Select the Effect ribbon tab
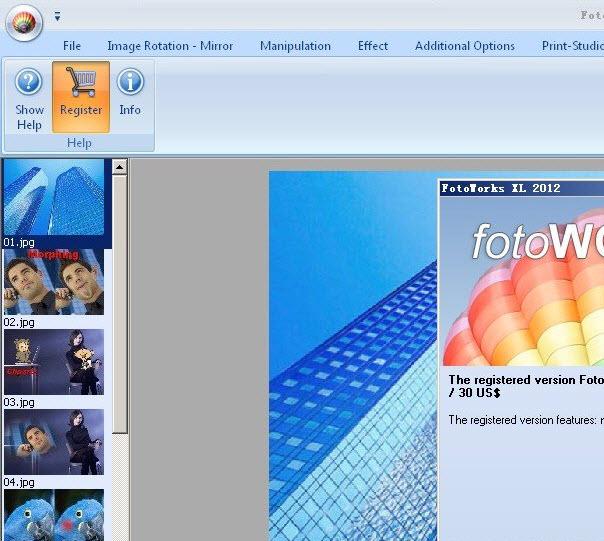The width and height of the screenshot is (604, 541). click(x=373, y=46)
